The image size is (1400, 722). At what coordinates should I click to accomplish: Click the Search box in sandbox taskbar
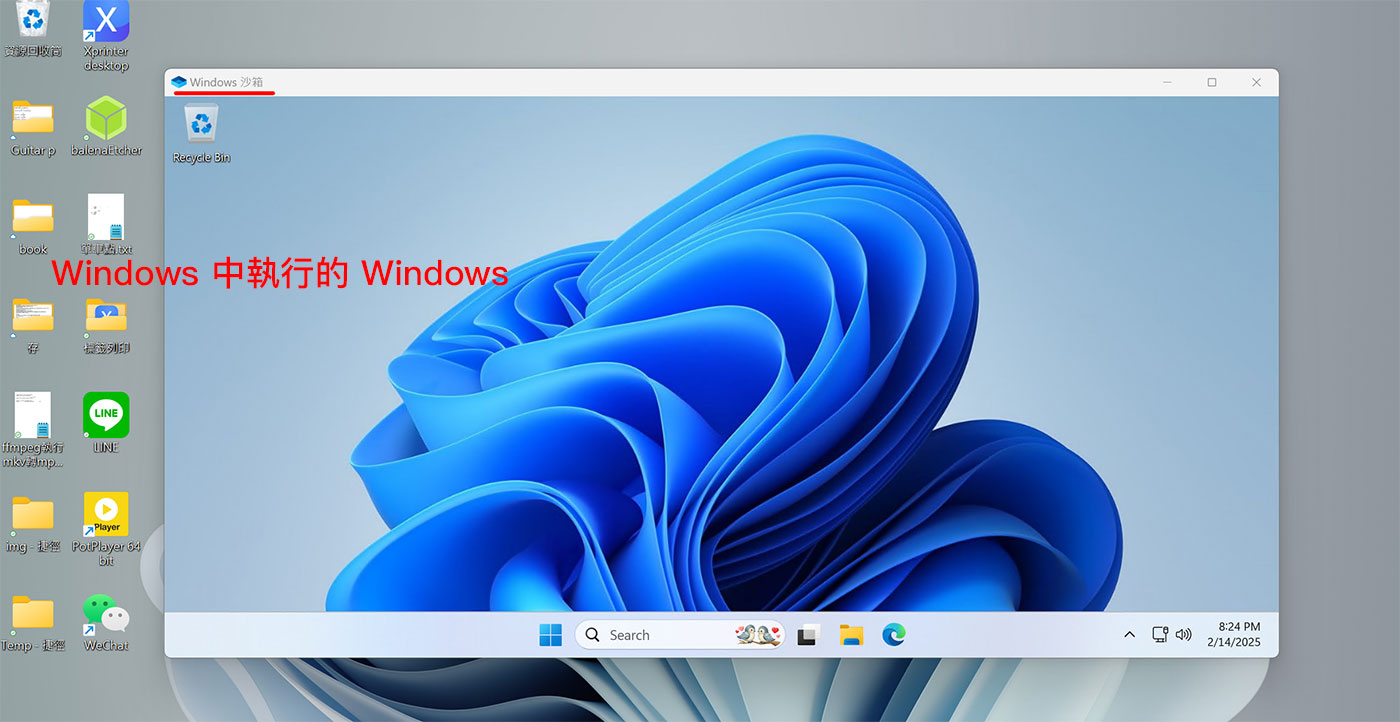click(x=680, y=635)
